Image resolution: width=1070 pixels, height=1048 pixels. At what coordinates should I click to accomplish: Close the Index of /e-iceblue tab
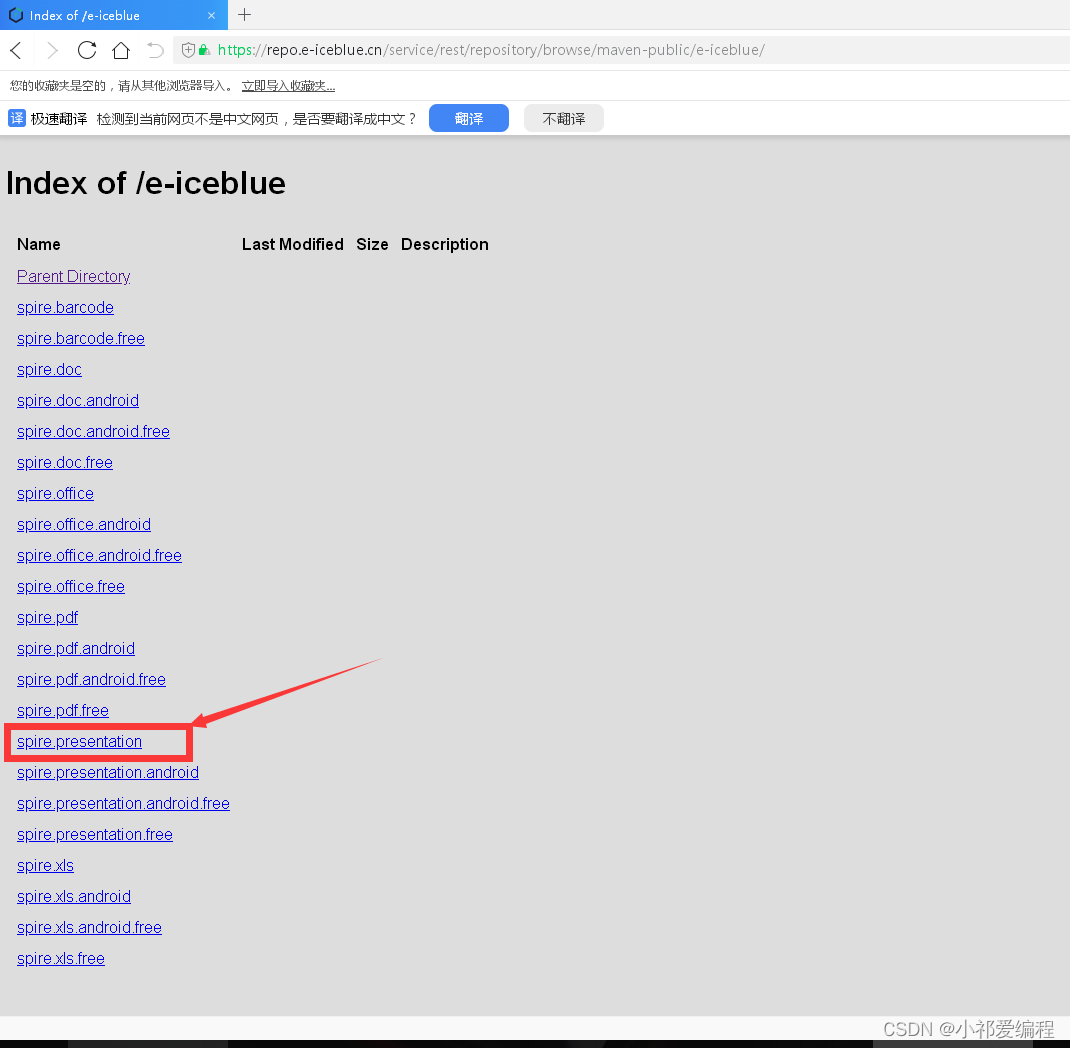tap(212, 15)
